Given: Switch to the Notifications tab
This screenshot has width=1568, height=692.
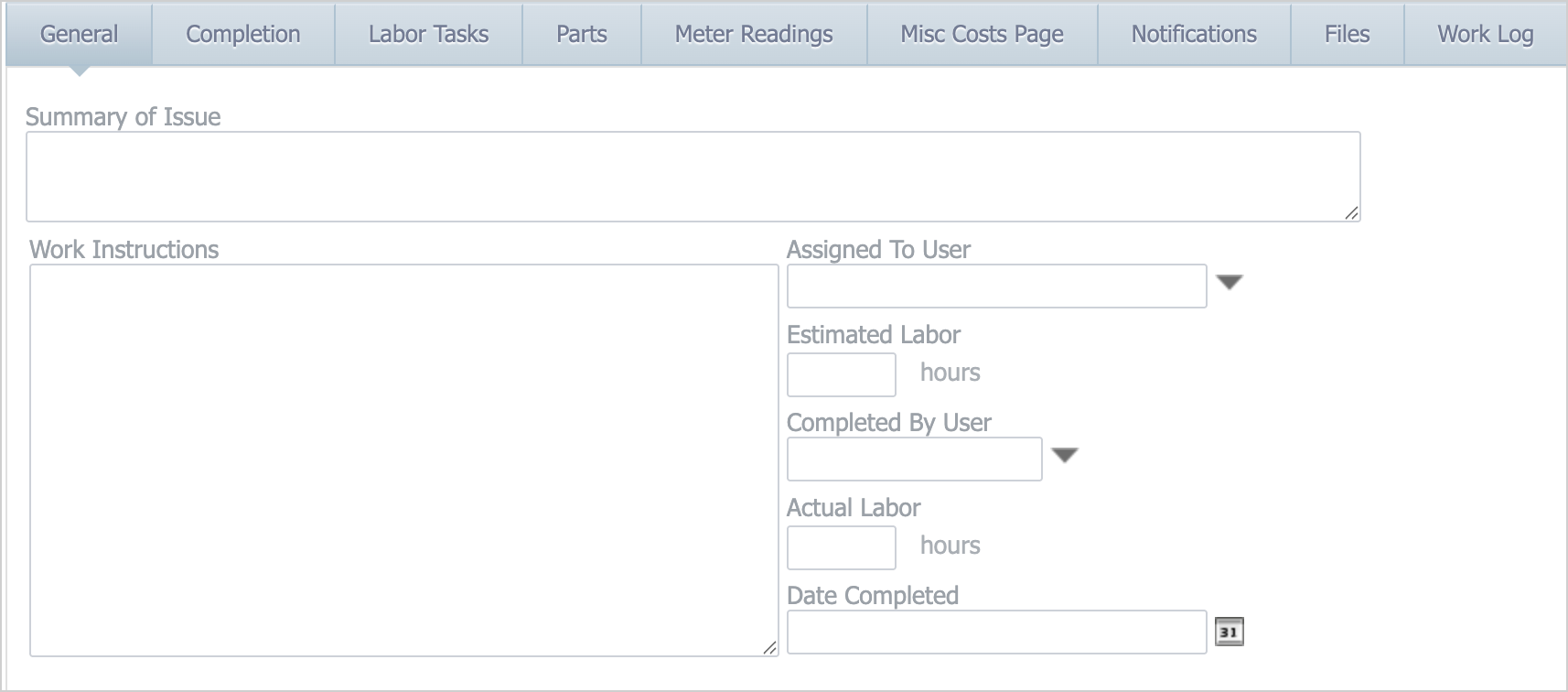Looking at the screenshot, I should click(1193, 34).
